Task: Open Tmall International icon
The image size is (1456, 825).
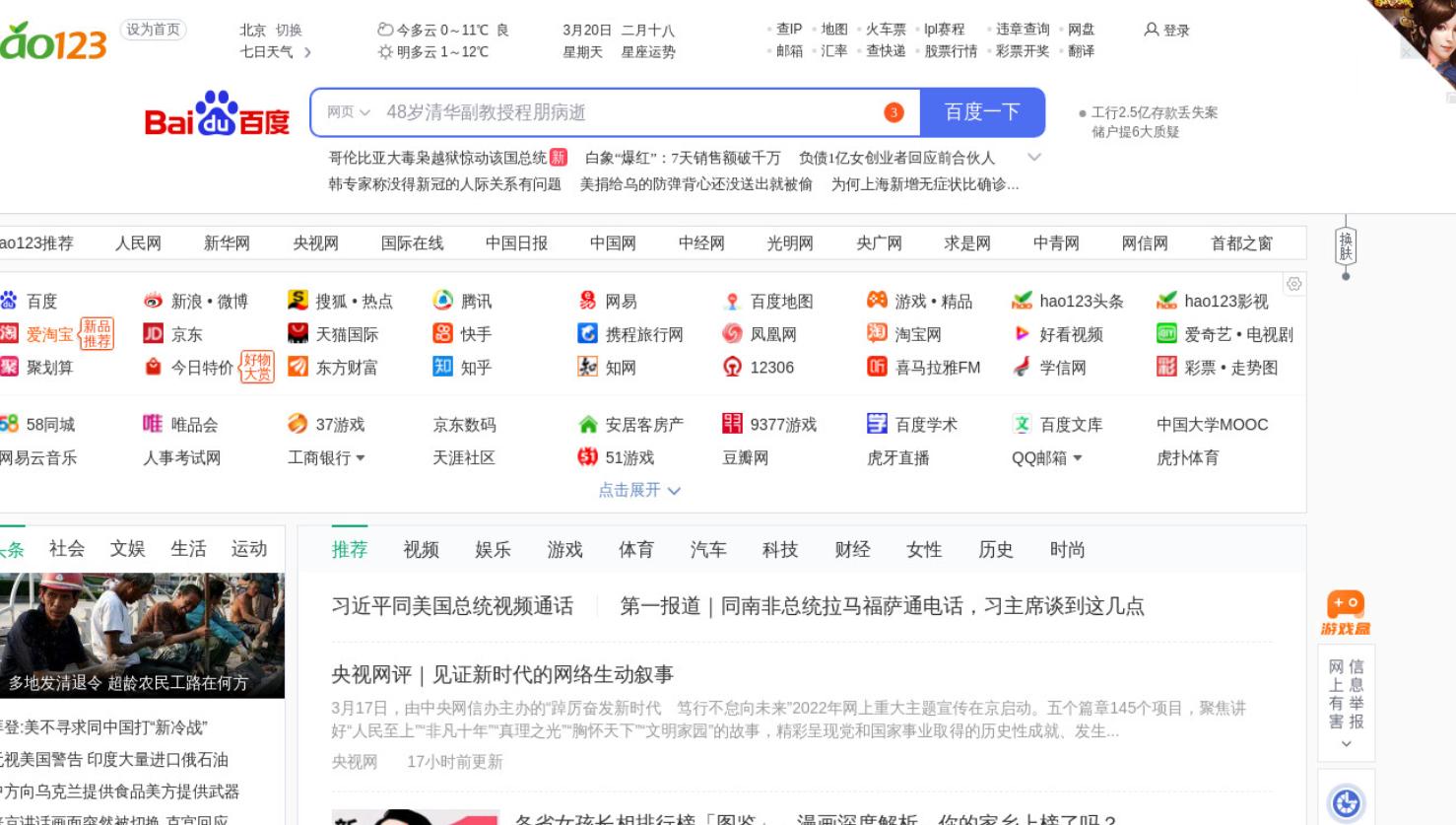Action: point(298,333)
